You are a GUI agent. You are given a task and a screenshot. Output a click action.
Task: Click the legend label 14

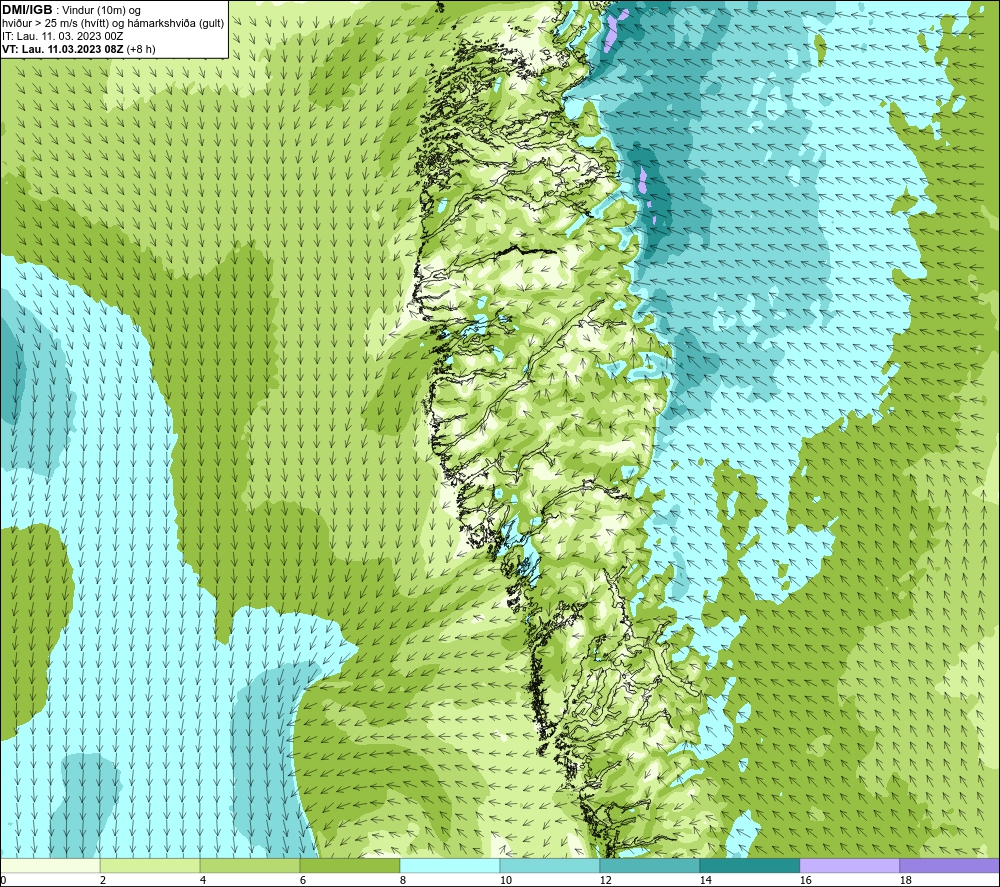pyautogui.click(x=705, y=881)
